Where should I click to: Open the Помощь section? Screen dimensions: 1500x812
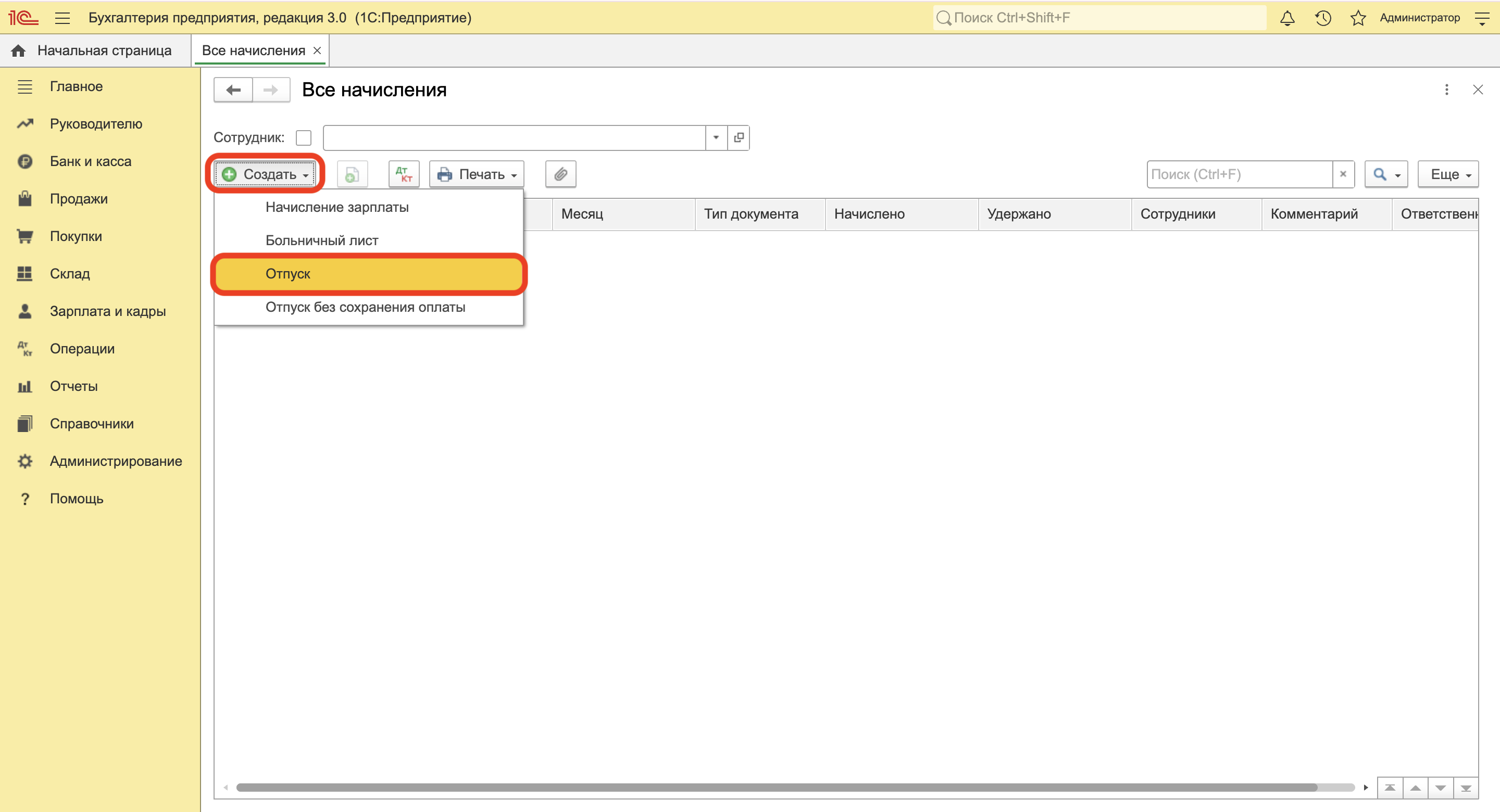pos(100,499)
